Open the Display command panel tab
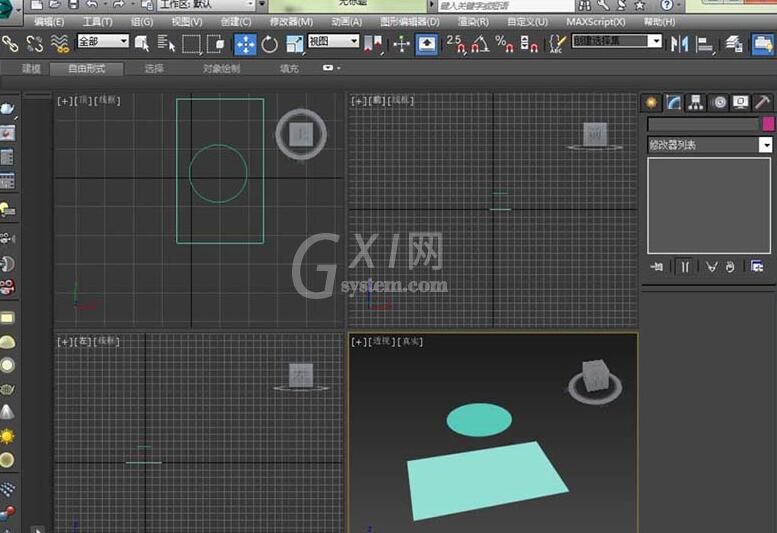 (x=741, y=103)
